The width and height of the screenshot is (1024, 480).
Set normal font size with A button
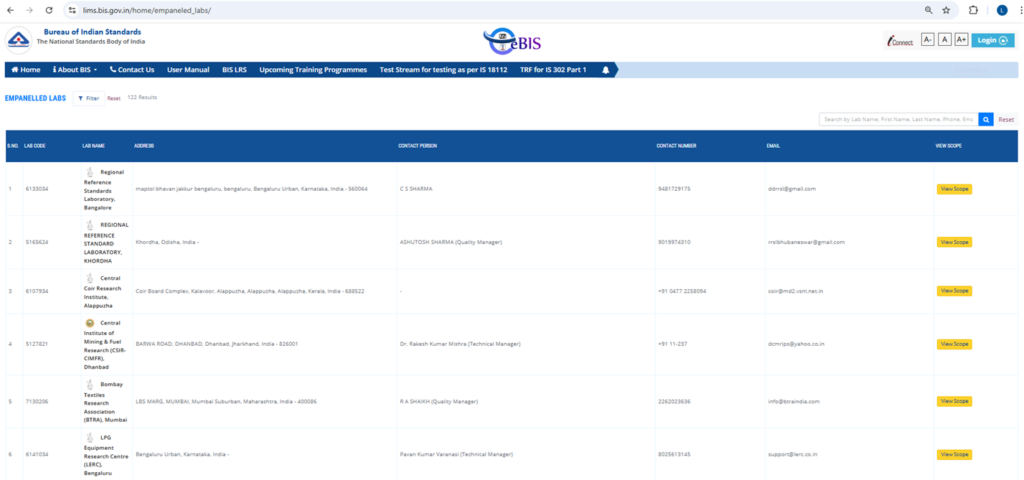(x=944, y=40)
